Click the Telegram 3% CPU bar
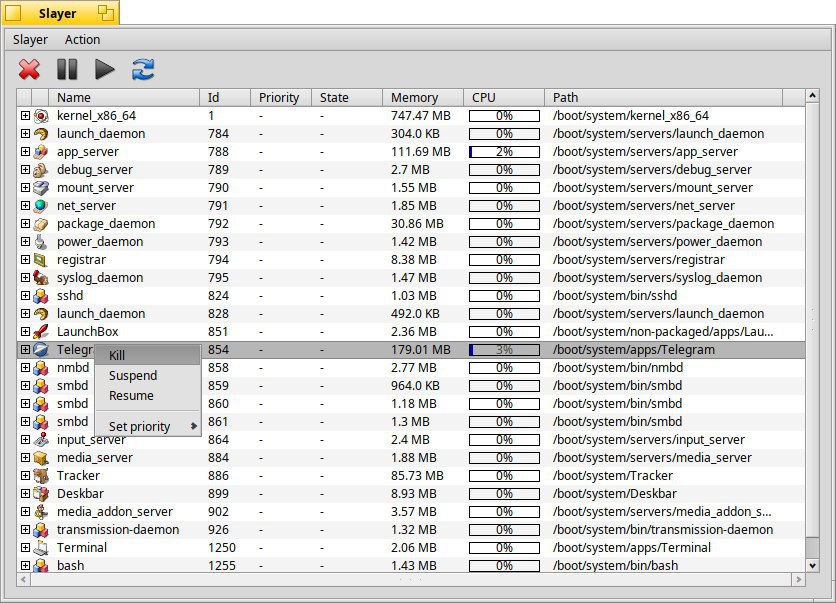 pos(504,350)
